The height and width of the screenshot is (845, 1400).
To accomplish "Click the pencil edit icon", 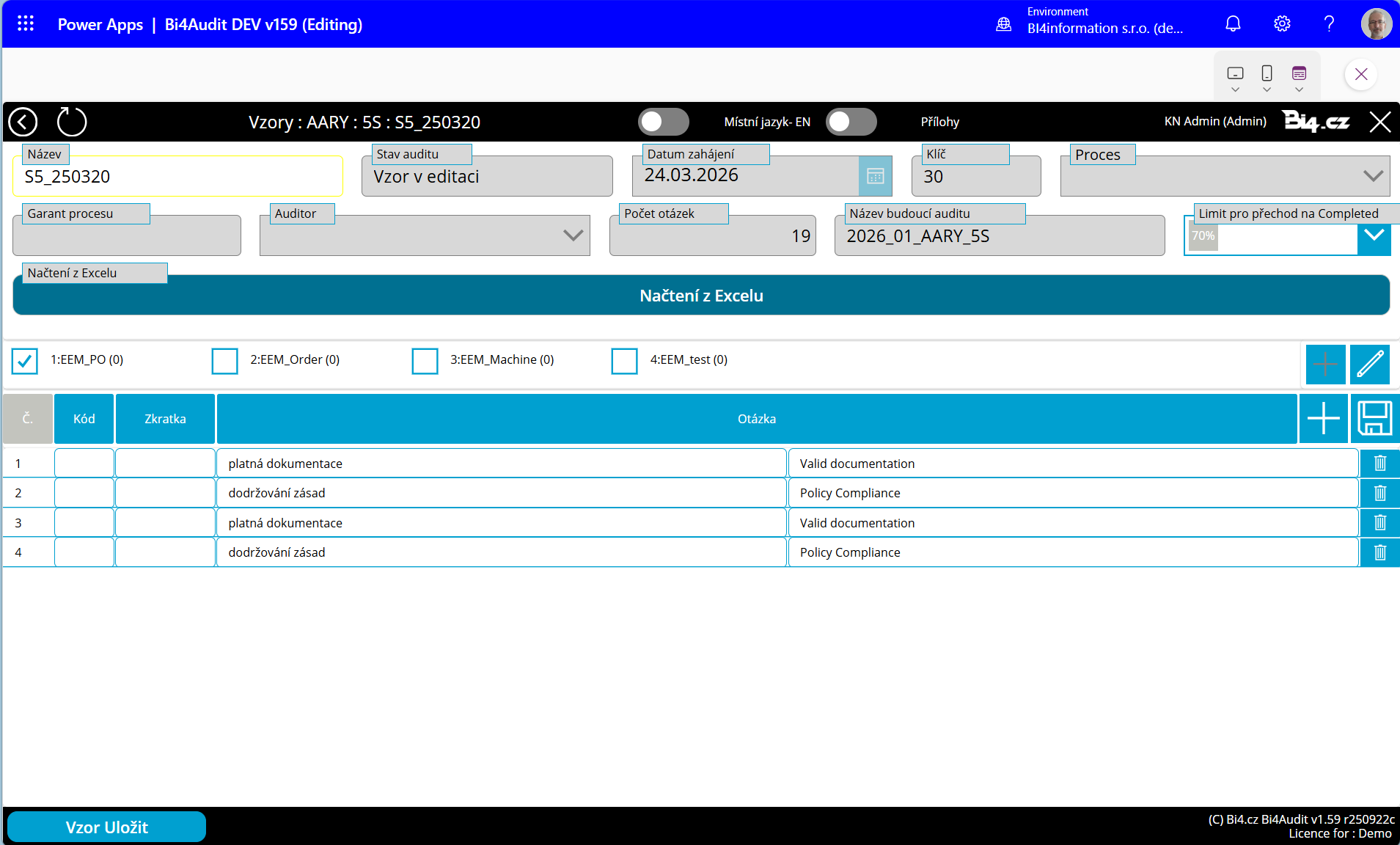I will click(x=1369, y=364).
